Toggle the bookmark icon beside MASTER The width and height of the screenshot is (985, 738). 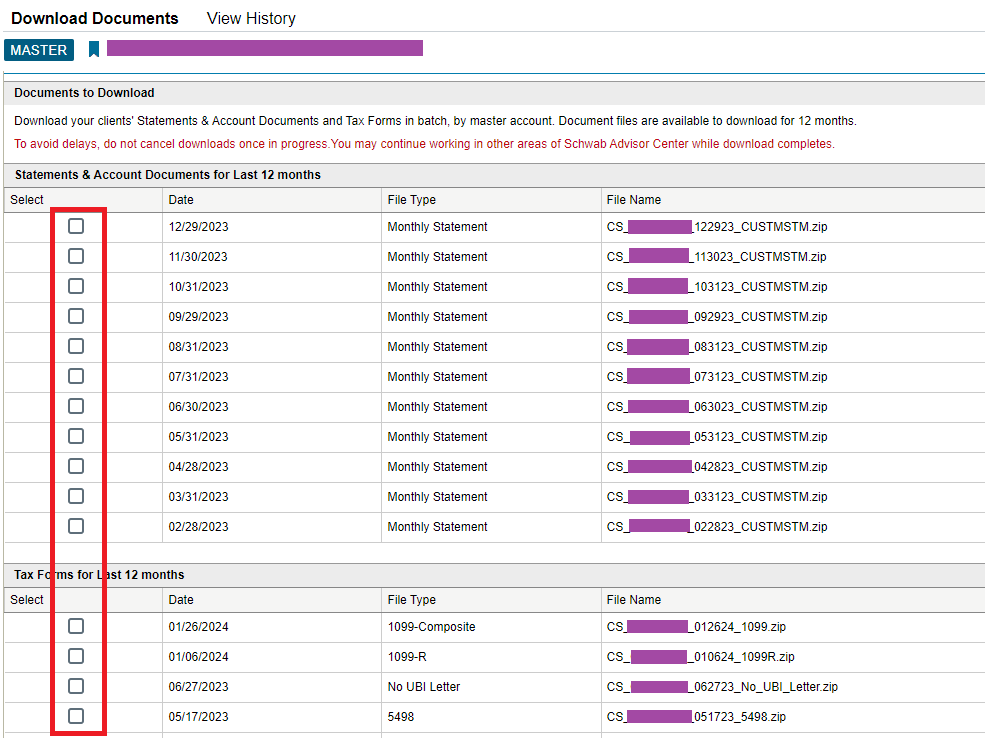pos(93,47)
